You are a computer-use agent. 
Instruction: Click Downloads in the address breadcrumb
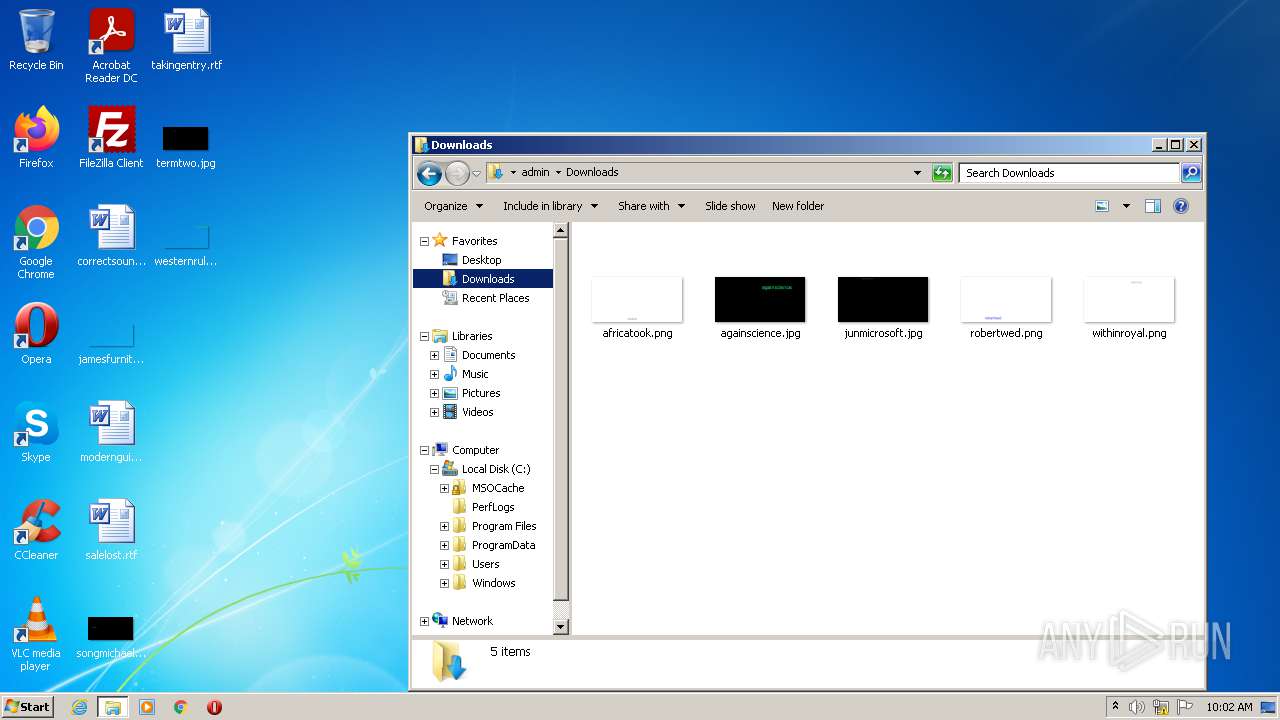pyautogui.click(x=592, y=172)
